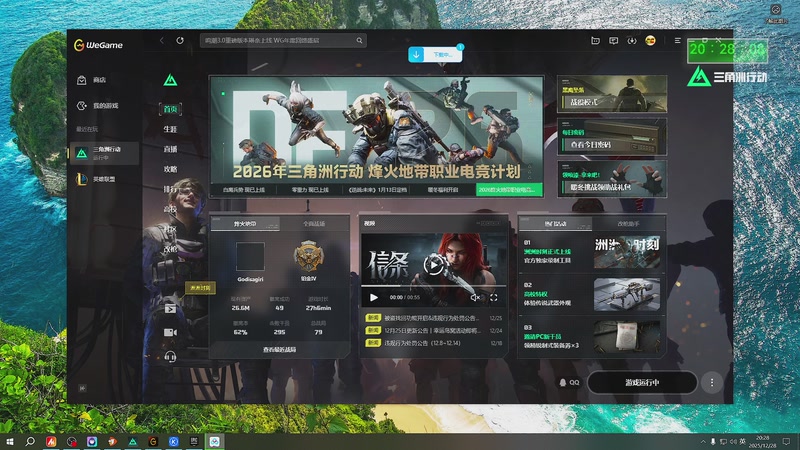Open the 12月25日更新公告 news item

point(434,330)
